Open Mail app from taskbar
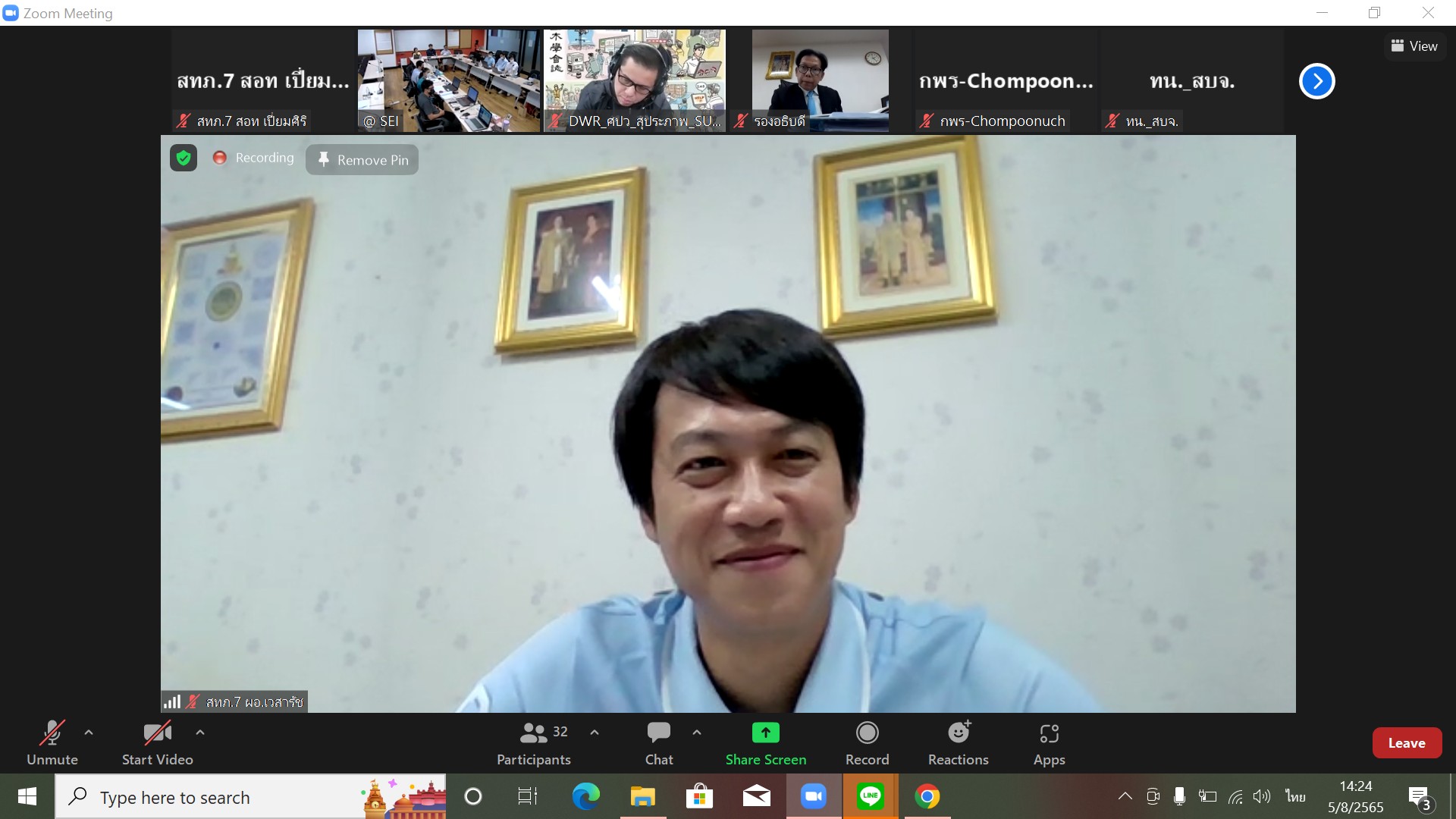The width and height of the screenshot is (1456, 819). click(x=756, y=796)
